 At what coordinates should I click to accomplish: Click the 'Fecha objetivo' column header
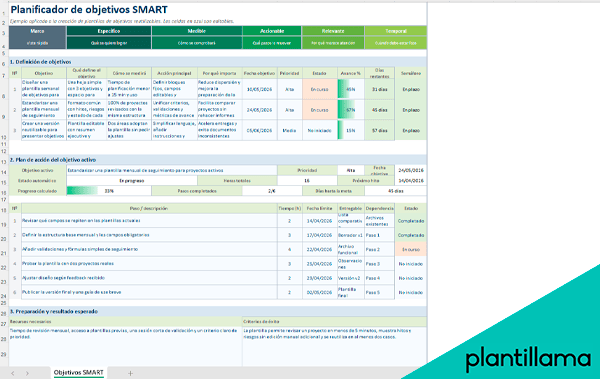(259, 73)
